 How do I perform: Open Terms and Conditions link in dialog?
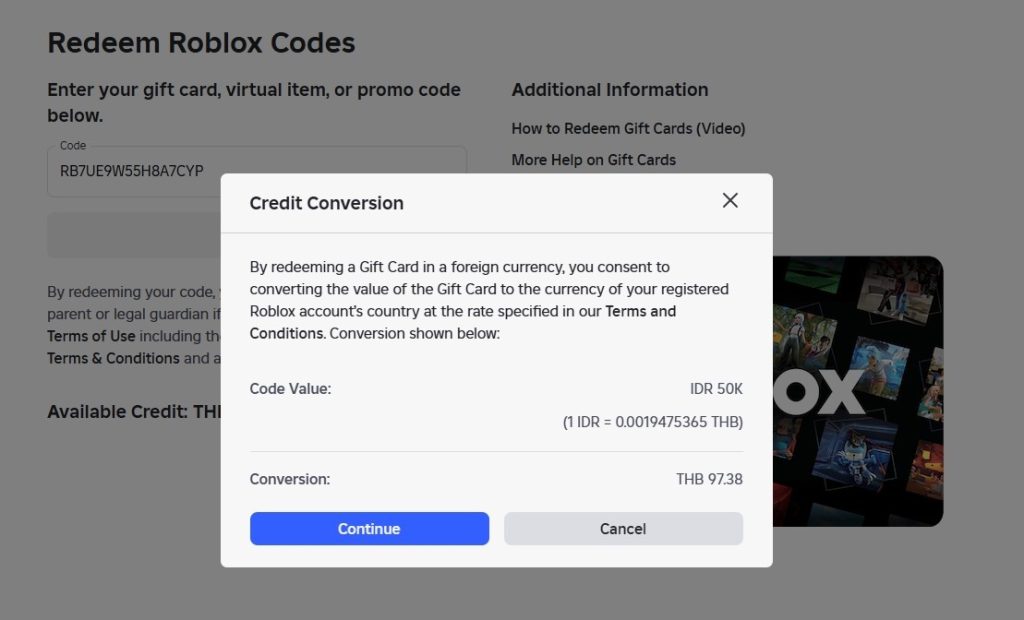pyautogui.click(x=641, y=311)
